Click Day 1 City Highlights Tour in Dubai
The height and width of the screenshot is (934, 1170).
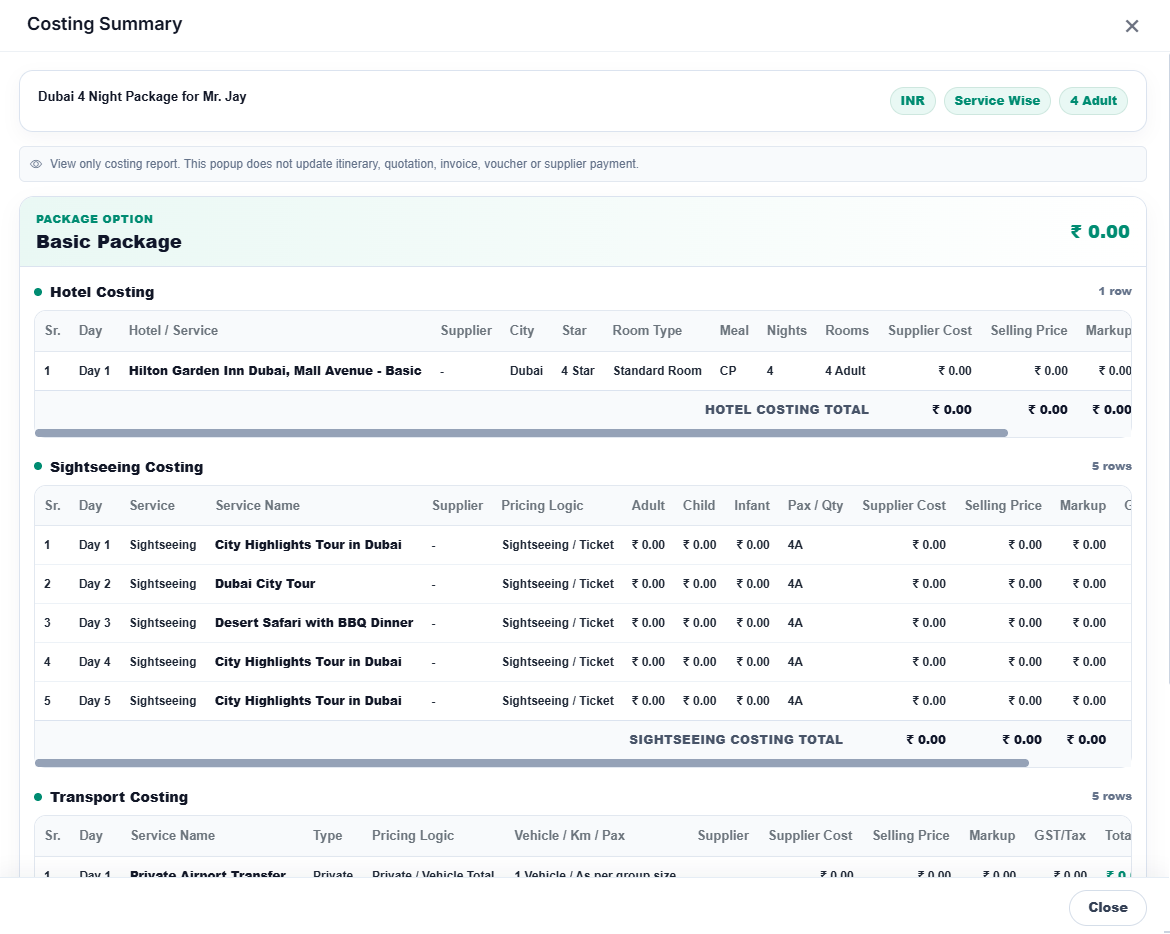pos(308,545)
